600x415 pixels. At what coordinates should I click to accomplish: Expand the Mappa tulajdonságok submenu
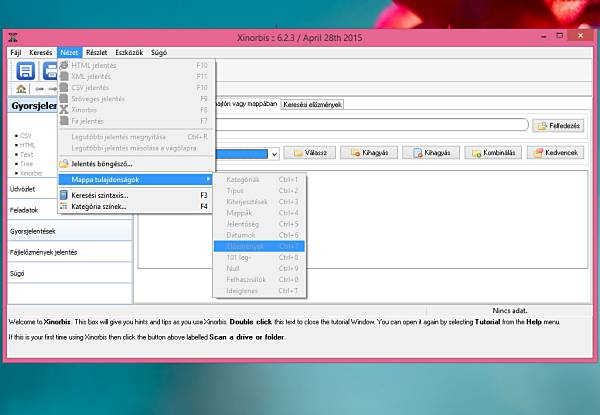[135, 179]
